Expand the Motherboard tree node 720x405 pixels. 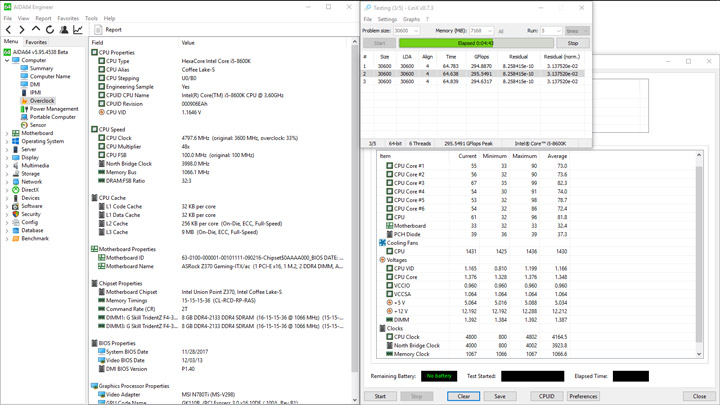(7, 133)
